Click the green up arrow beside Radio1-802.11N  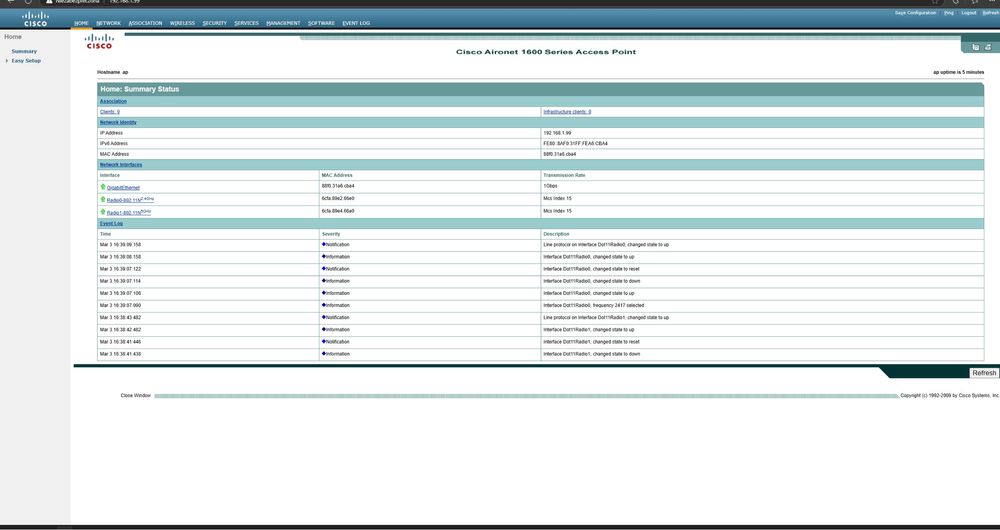103,211
